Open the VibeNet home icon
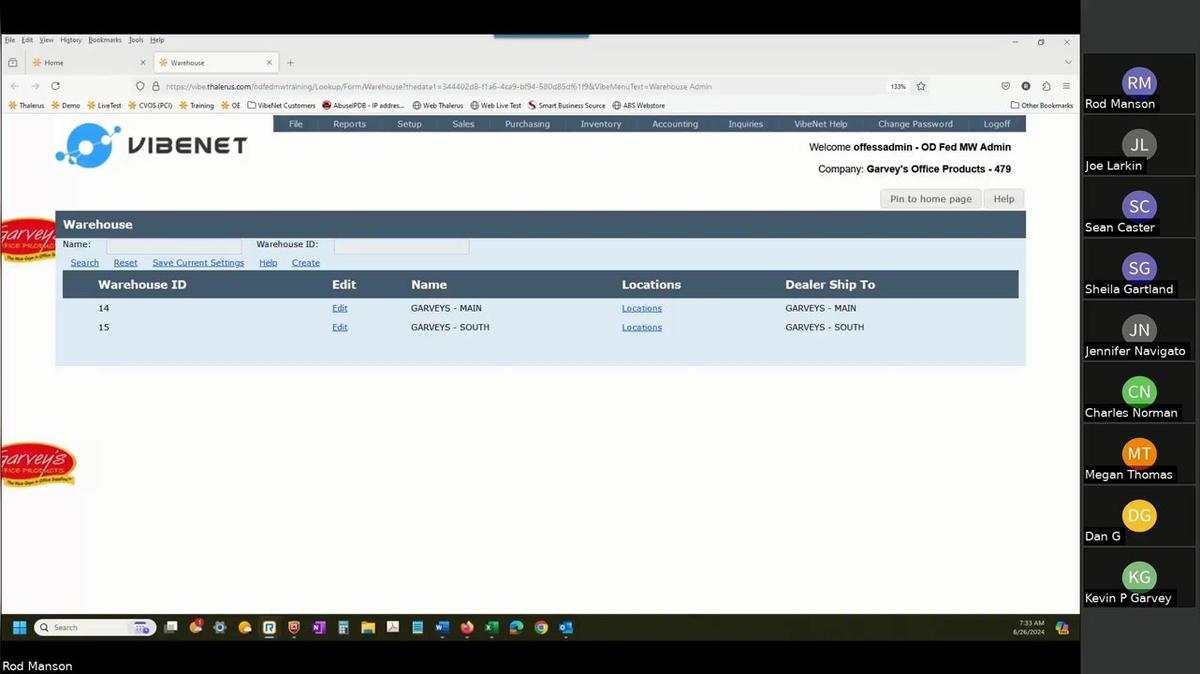Screen dimensions: 1200x674 tap(88, 145)
